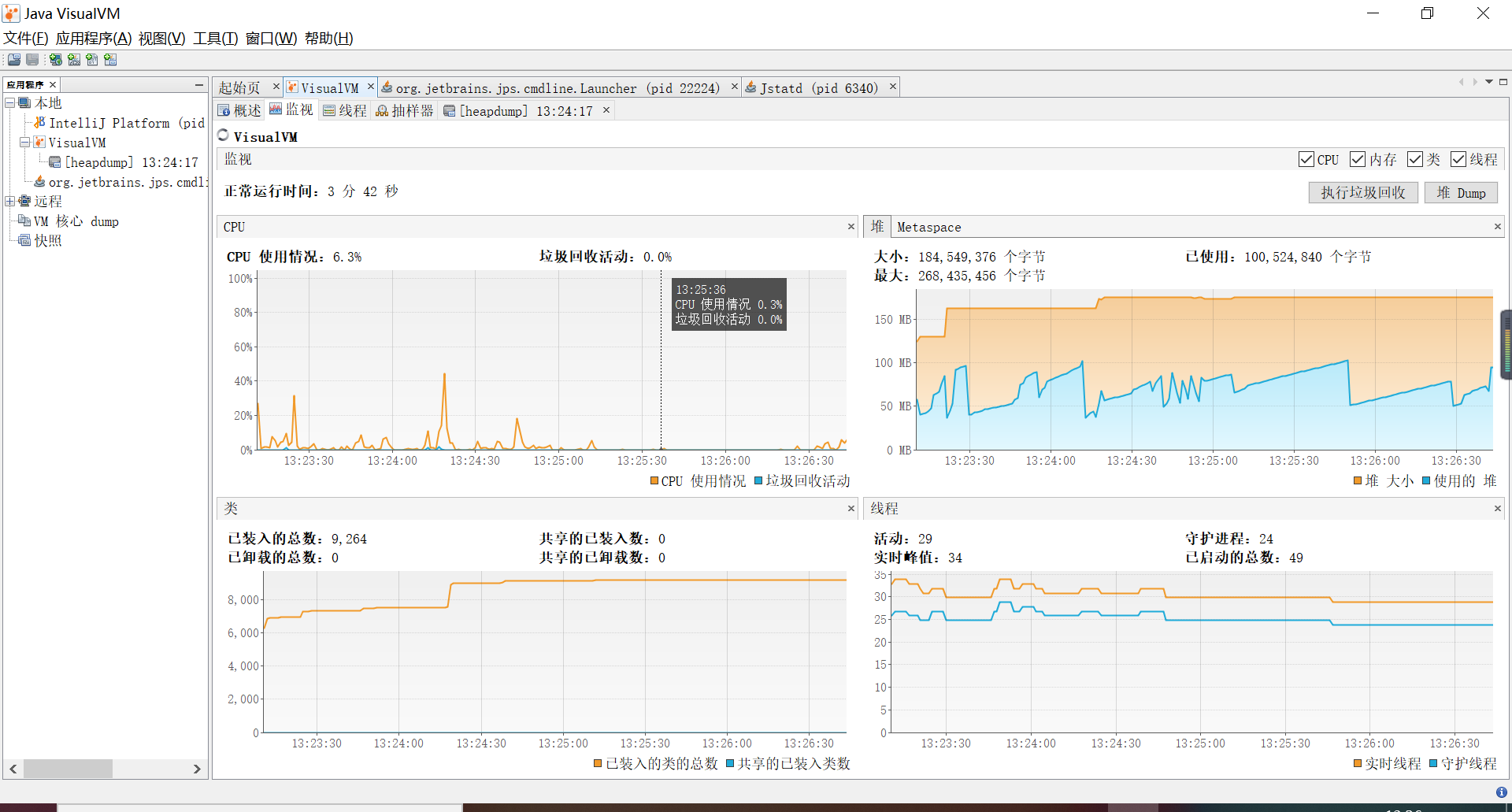Screen dimensions: 1512x812
Task: Select the Jstatd (pid 6340) tab
Action: pyautogui.click(x=819, y=88)
